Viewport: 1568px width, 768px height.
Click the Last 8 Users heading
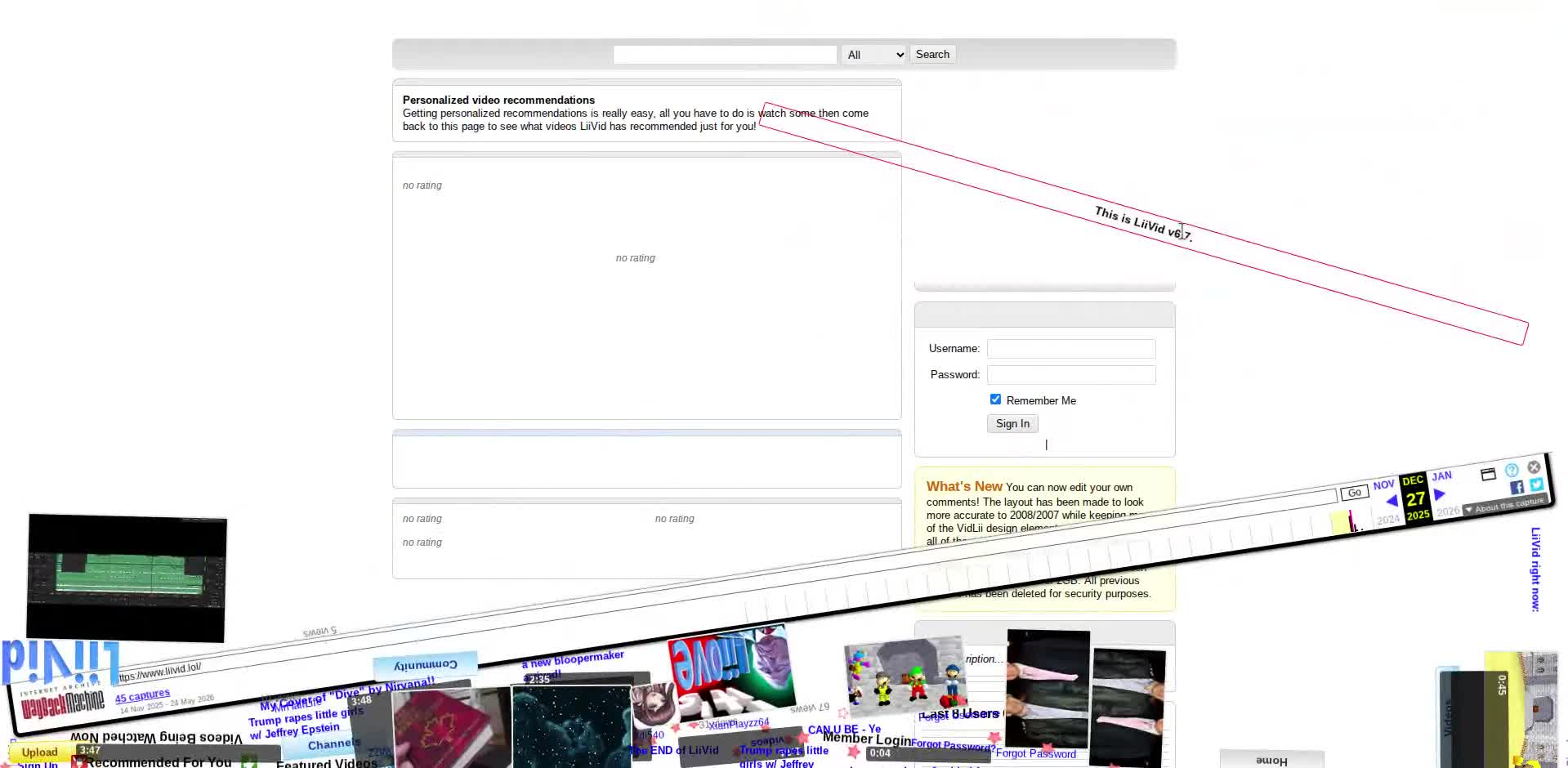(x=960, y=714)
